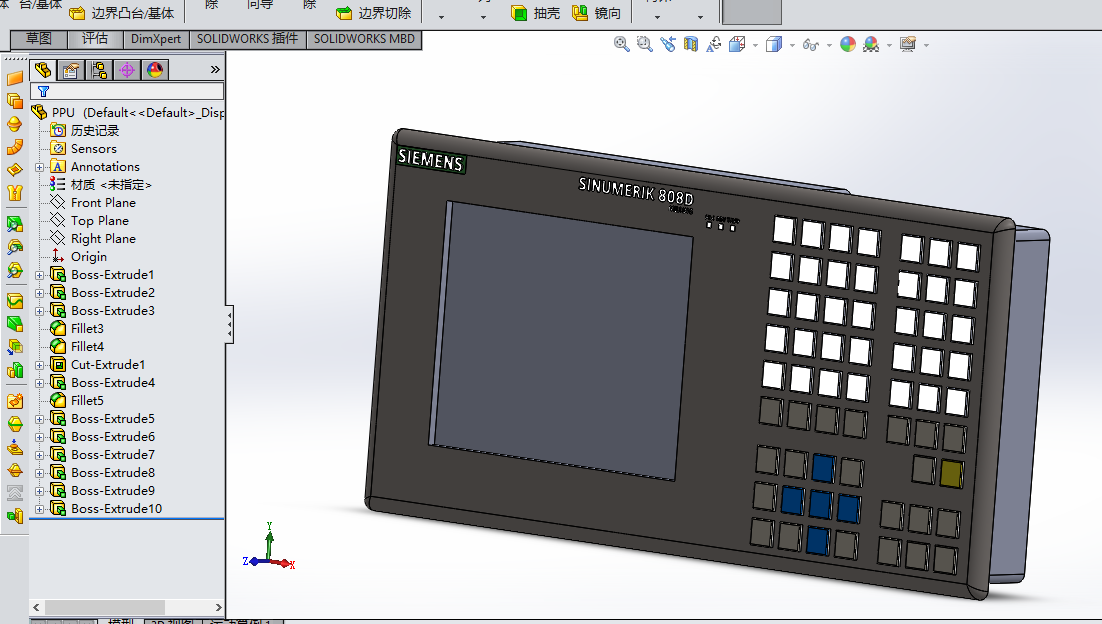1102x624 pixels.
Task: Click the Dynamic Annotation Views icon
Action: pos(713,44)
